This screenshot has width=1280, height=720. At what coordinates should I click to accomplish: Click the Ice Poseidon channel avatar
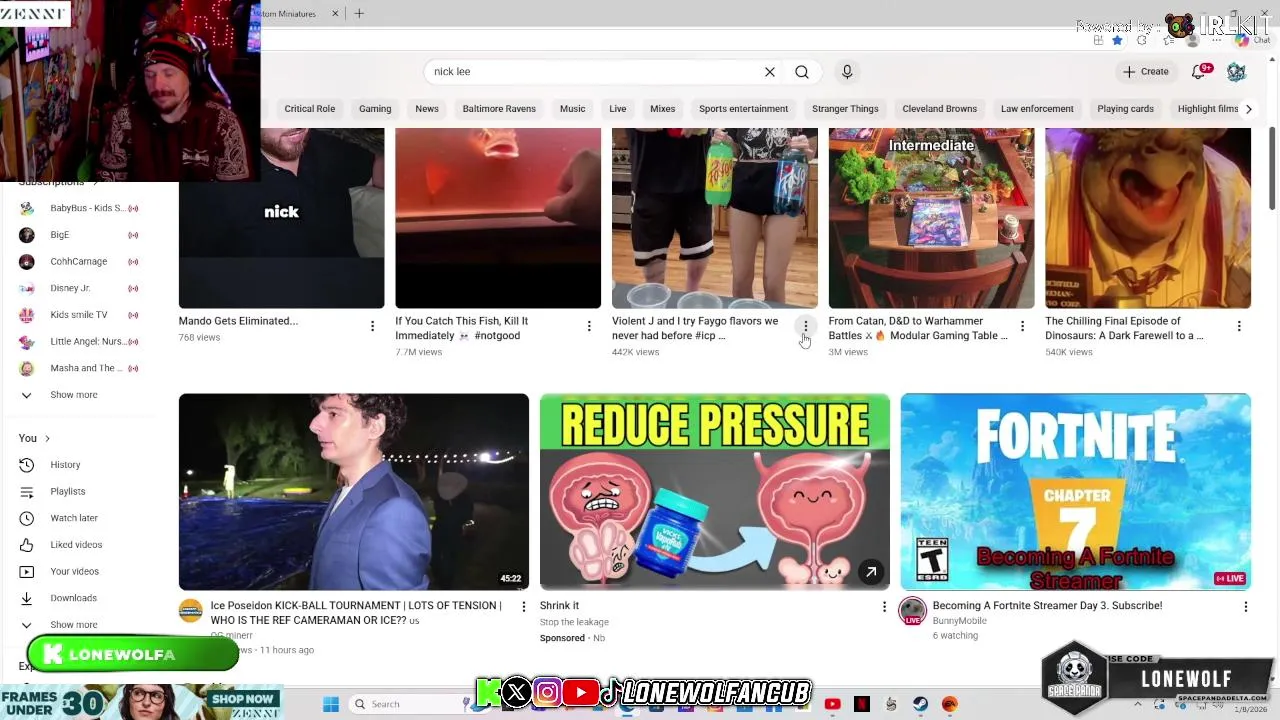191,611
